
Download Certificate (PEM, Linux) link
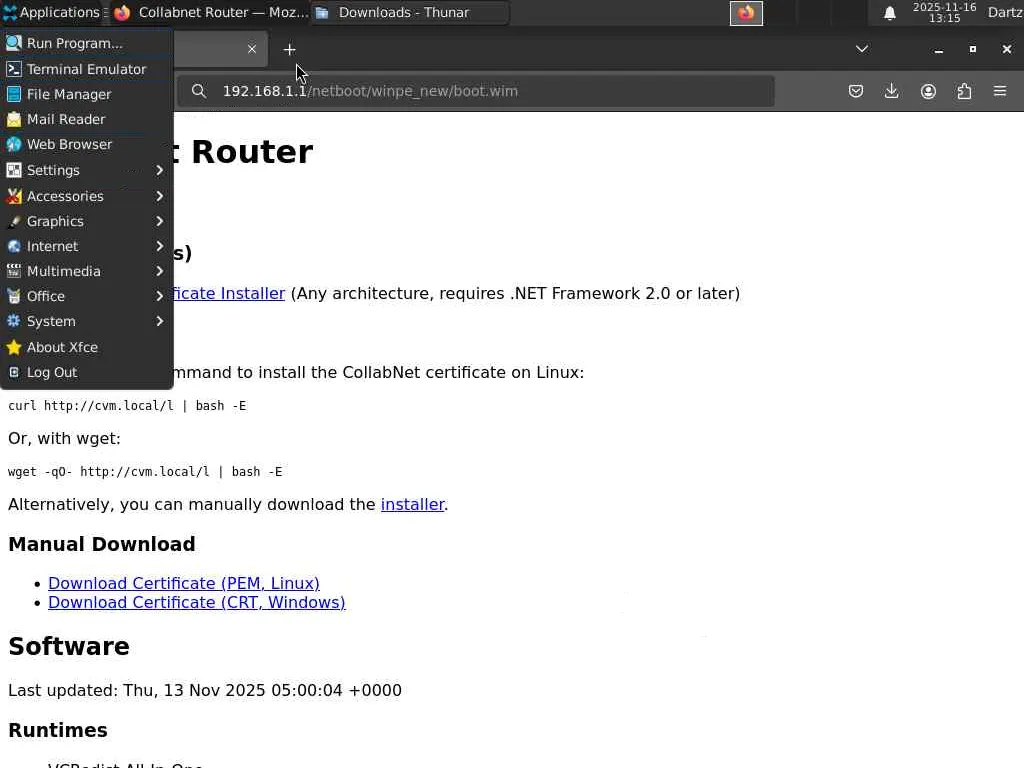coord(184,583)
